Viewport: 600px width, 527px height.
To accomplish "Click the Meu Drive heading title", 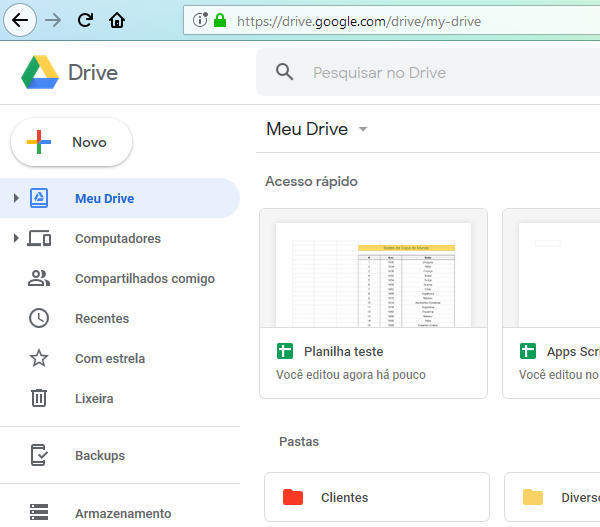I will pos(307,129).
